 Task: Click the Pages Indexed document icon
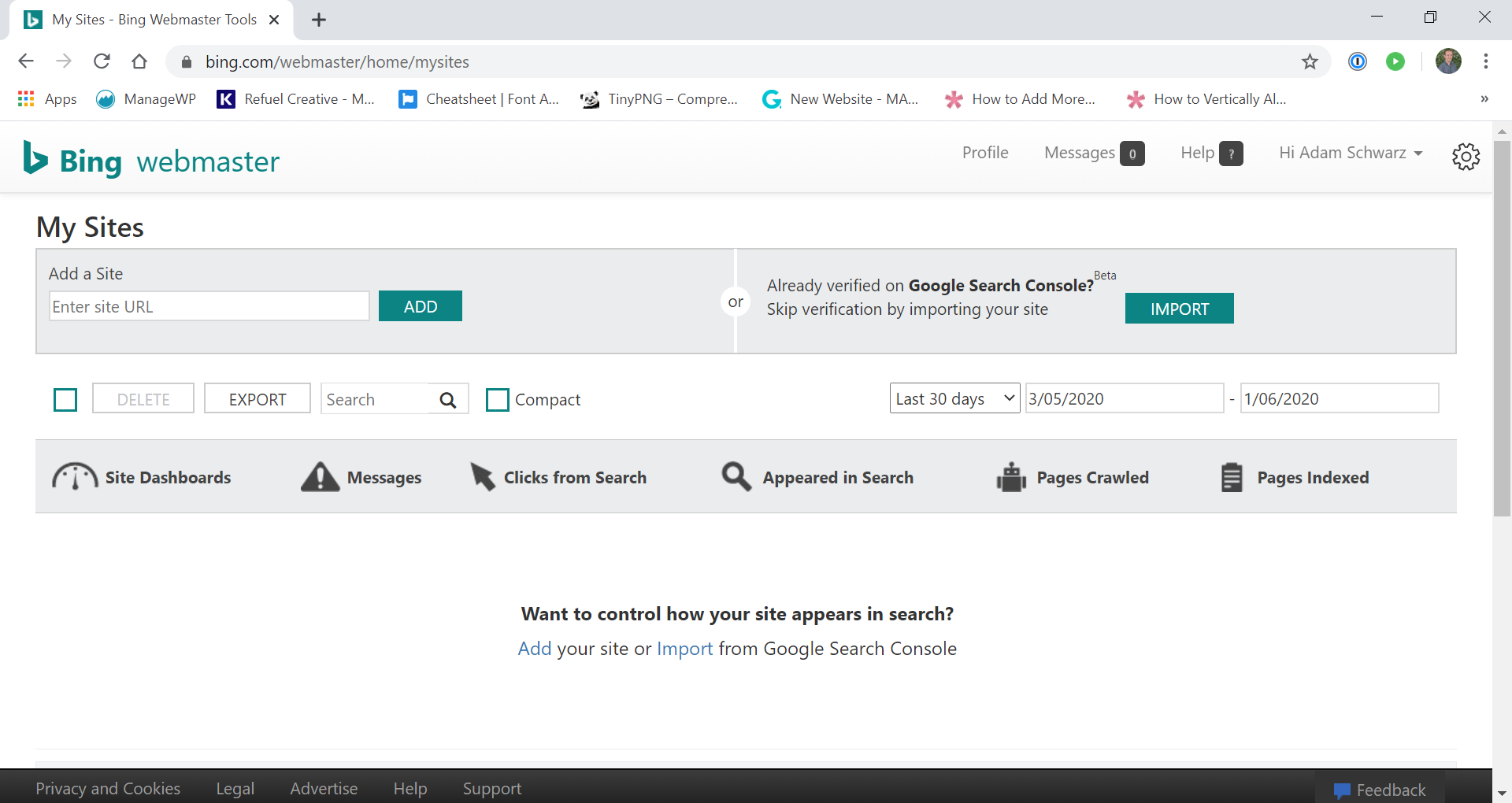pos(1232,477)
